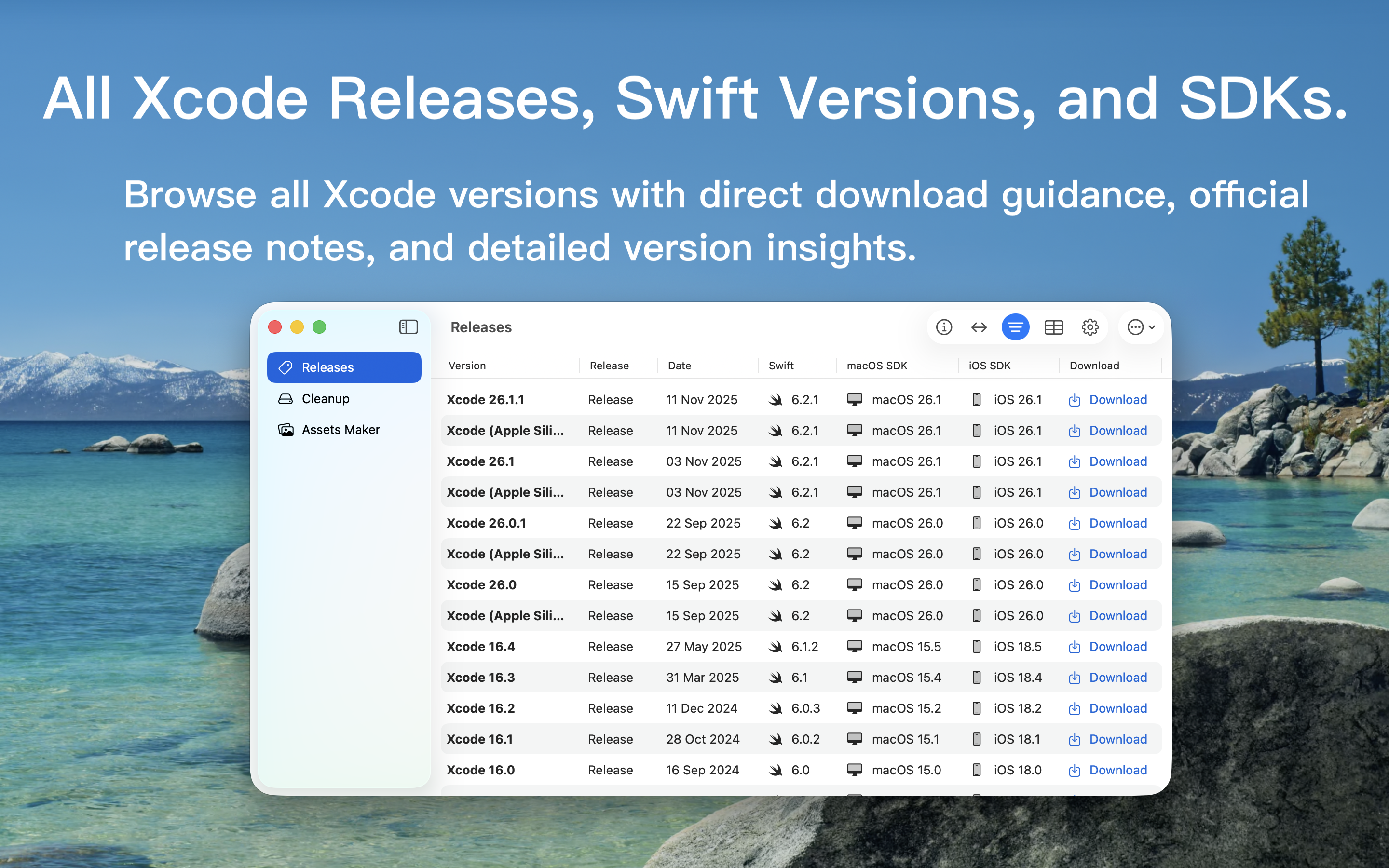This screenshot has height=868, width=1389.
Task: Click download icon for Xcode 16.0
Action: [1075, 771]
